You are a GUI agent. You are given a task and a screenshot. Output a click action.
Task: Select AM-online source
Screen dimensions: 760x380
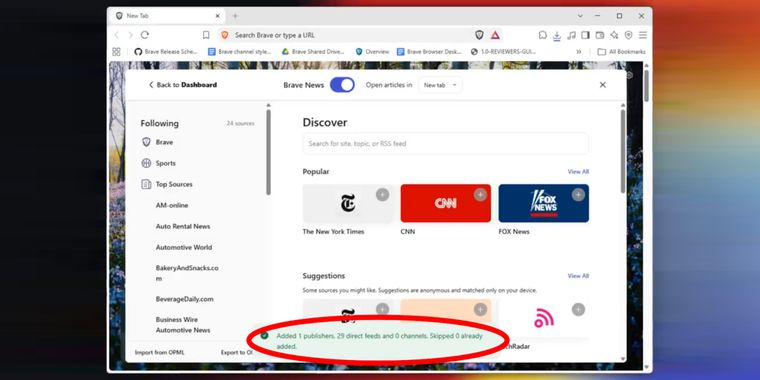point(172,206)
